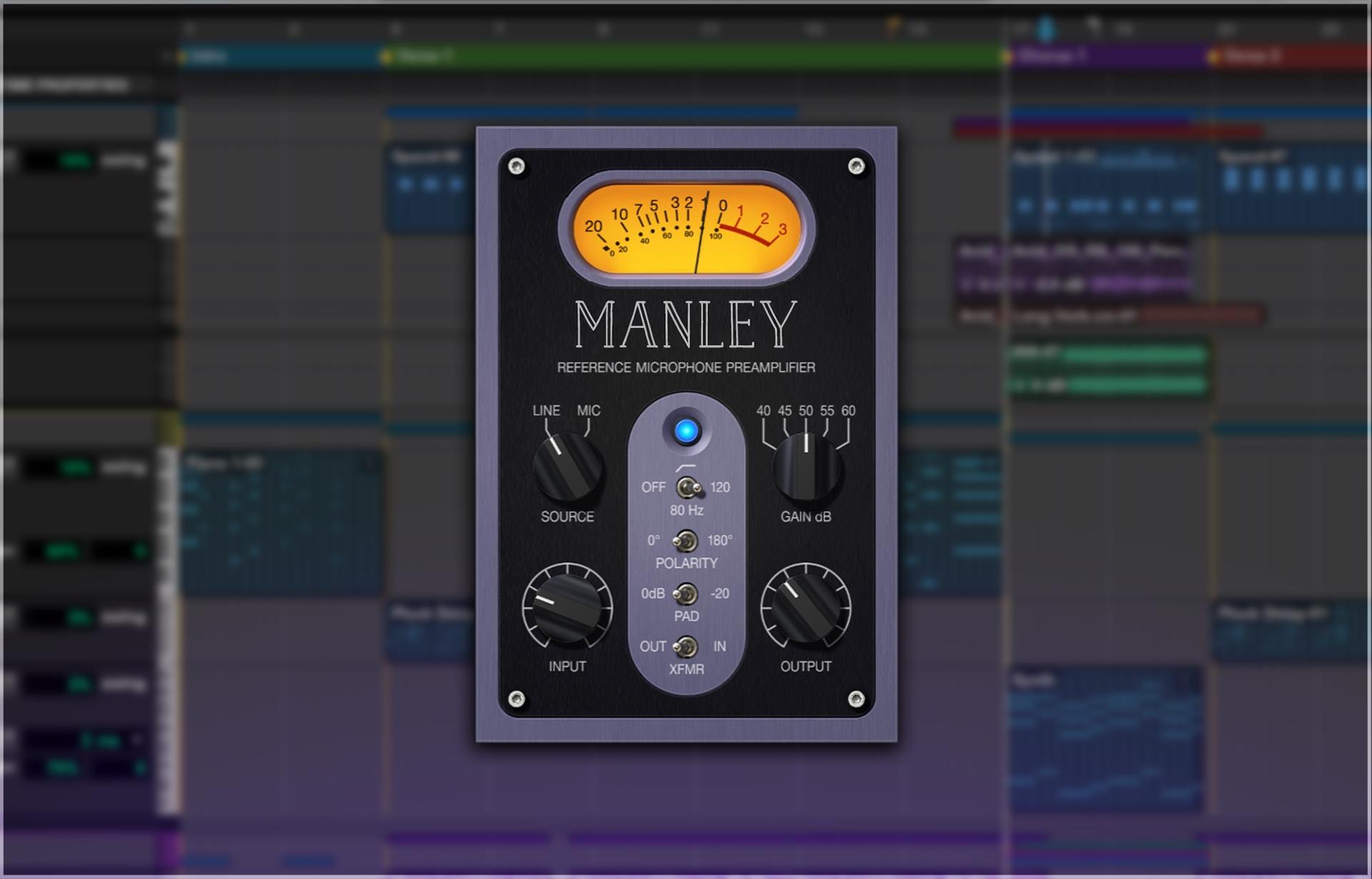Click the 40 gain marking
Viewport: 1372px width, 879px height.
coord(763,411)
